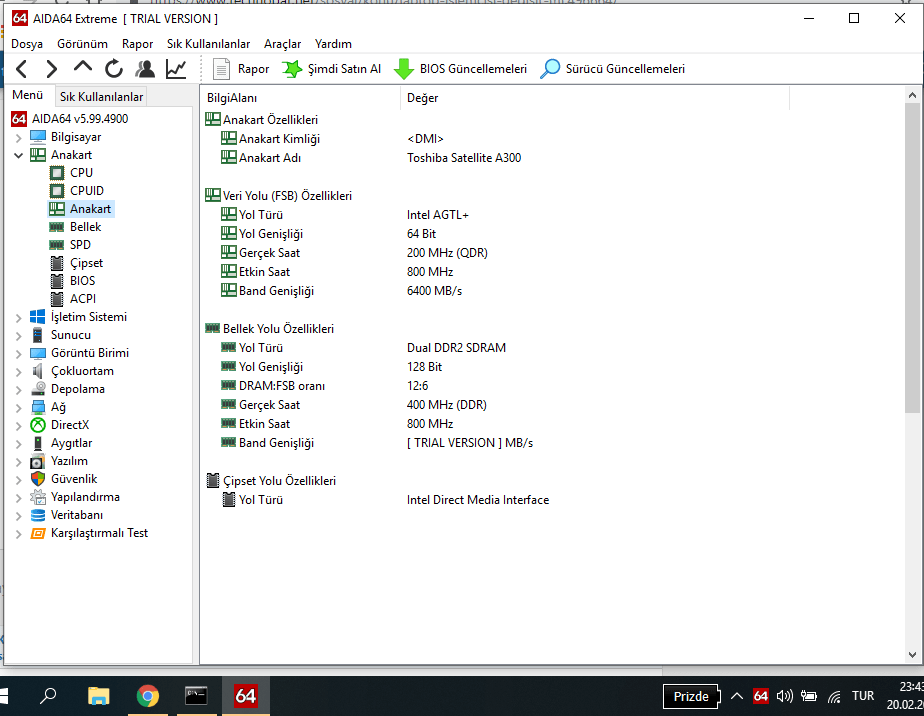Select the Çipset chip icon in tree
924x716 pixels.
(57, 263)
